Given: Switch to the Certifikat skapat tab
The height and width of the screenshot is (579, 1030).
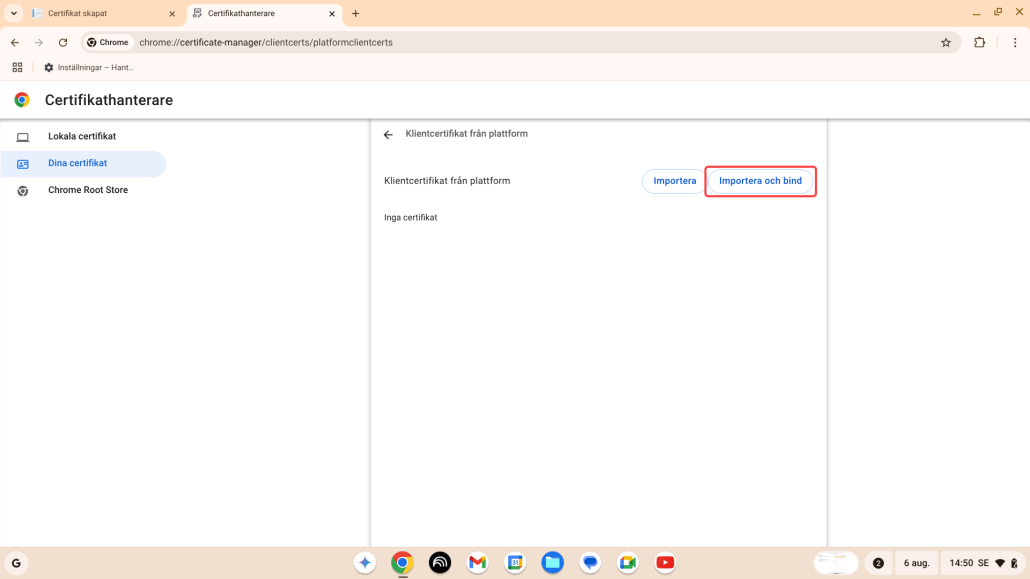Looking at the screenshot, I should click(x=95, y=14).
